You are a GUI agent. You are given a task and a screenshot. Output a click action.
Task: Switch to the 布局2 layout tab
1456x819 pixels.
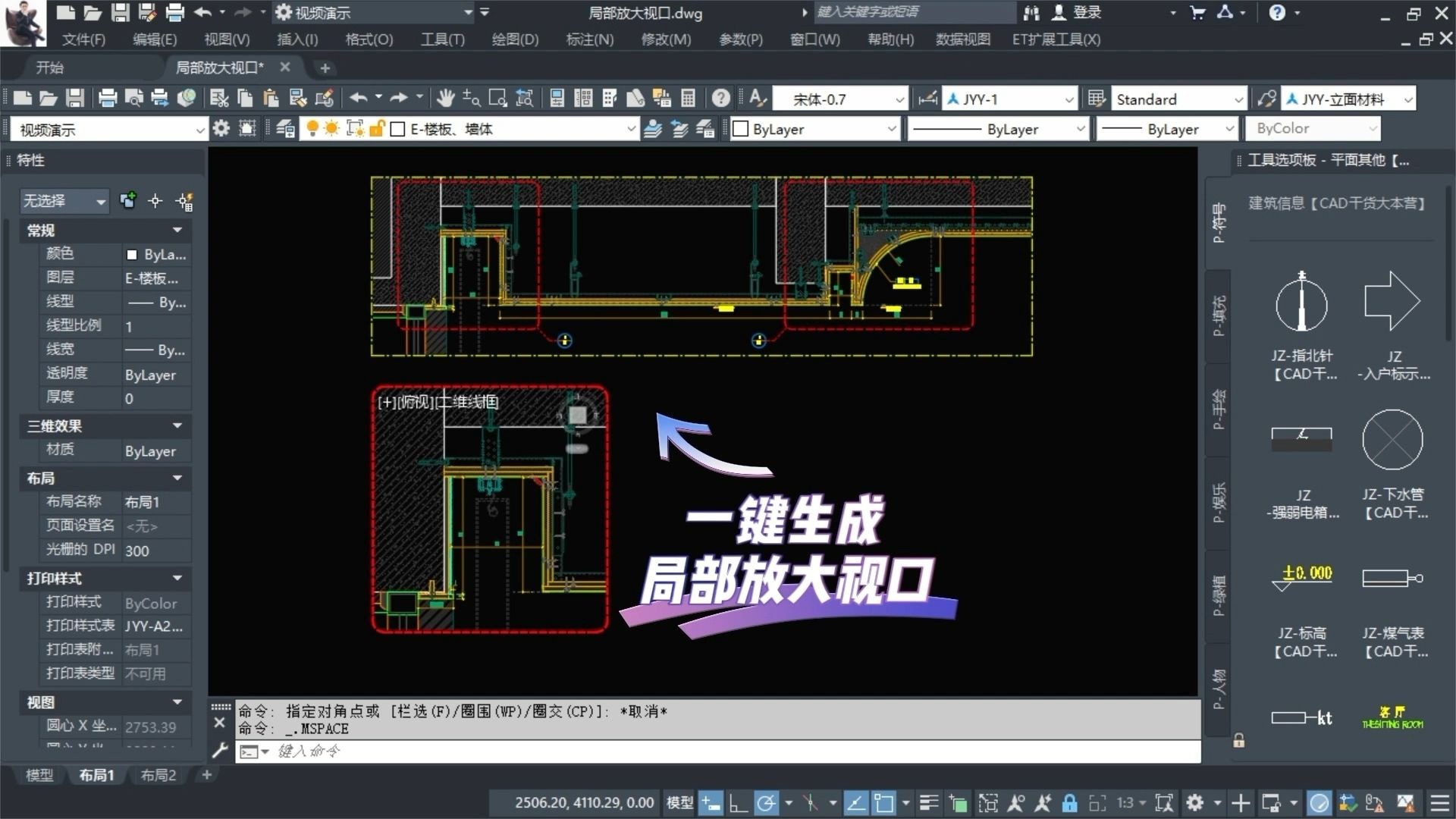tap(158, 775)
